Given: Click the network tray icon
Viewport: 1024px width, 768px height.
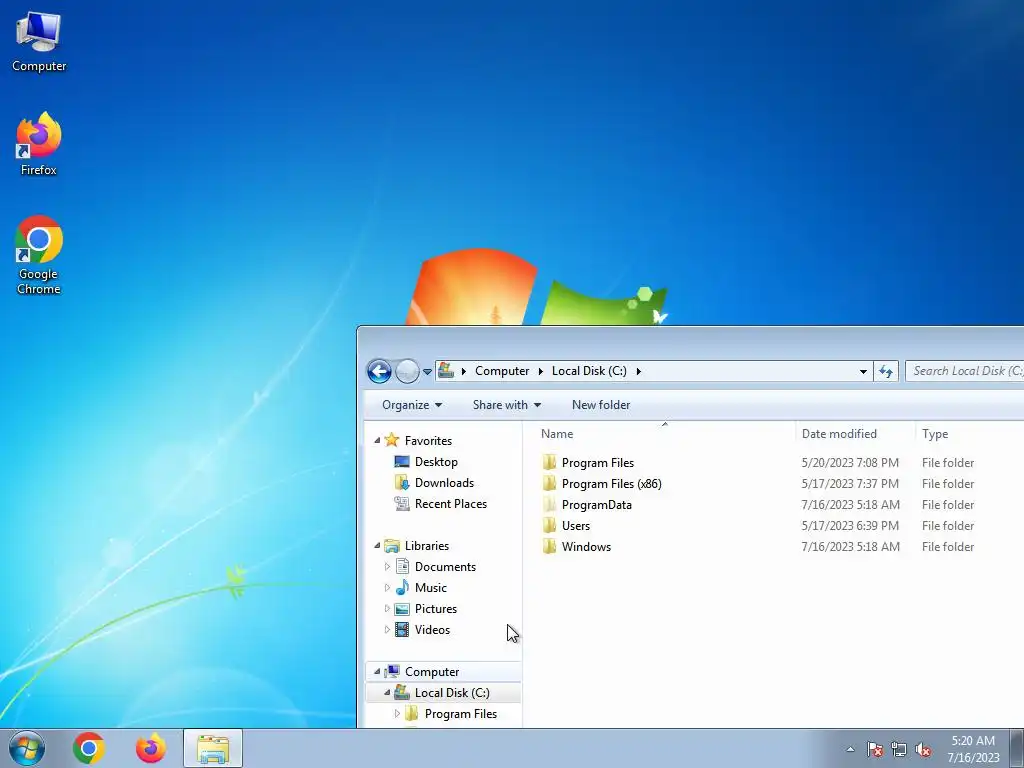Looking at the screenshot, I should point(899,749).
